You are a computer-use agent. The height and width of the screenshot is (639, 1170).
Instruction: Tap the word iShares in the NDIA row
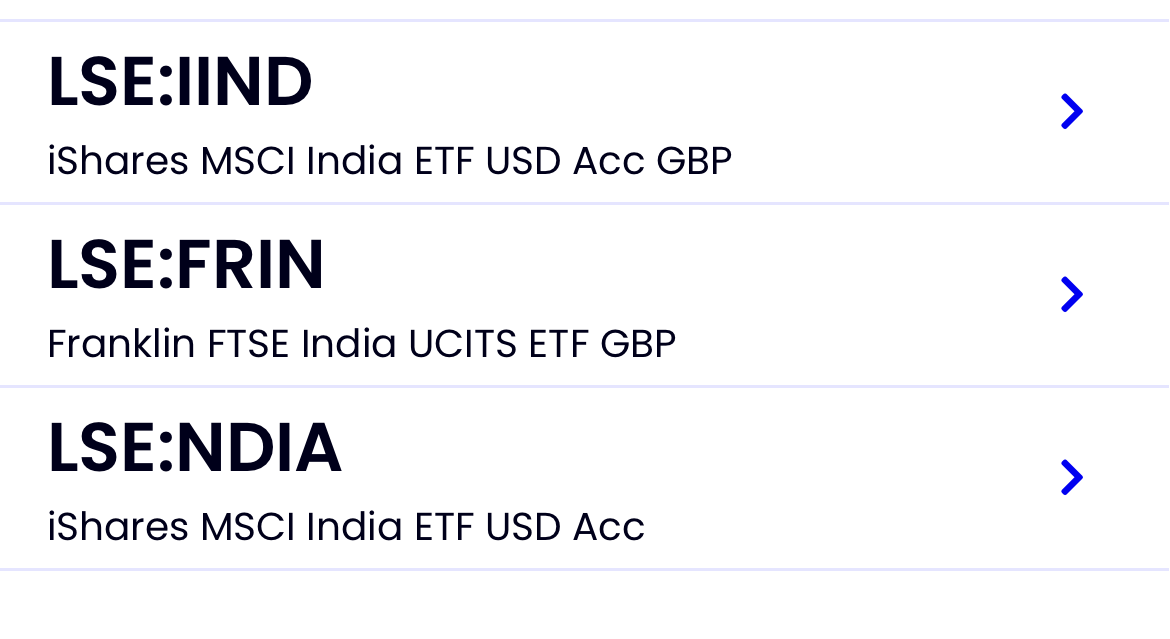pos(118,526)
